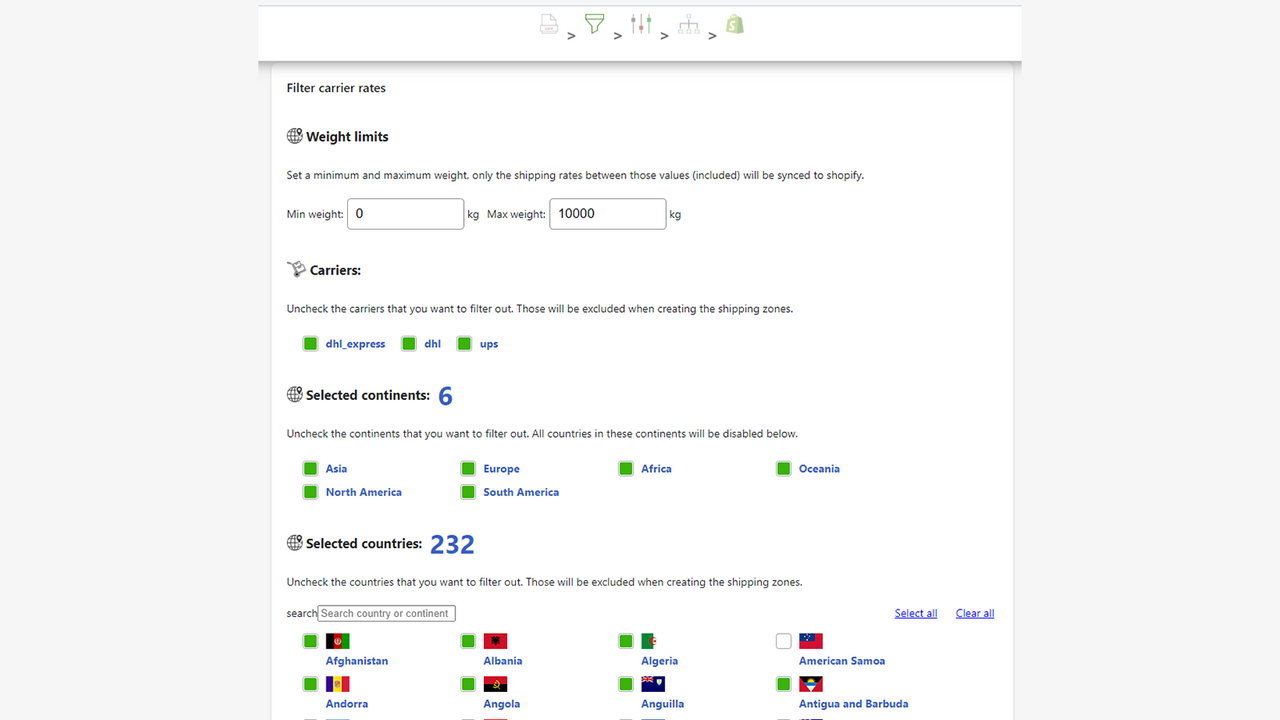This screenshot has width=1280, height=720.
Task: Click the Filter carrier rates heading
Action: [336, 88]
